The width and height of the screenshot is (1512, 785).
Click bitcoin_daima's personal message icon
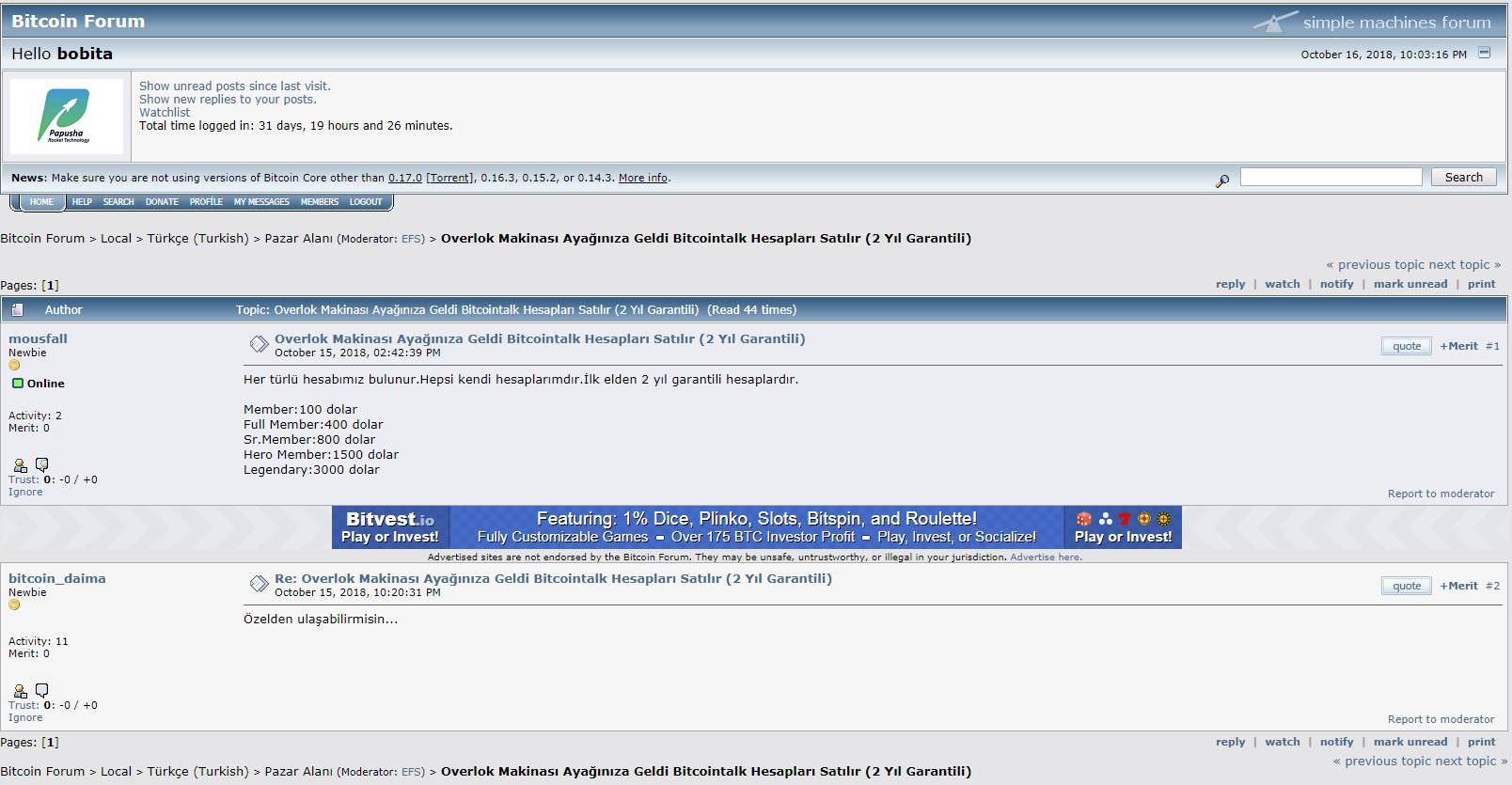(x=41, y=690)
